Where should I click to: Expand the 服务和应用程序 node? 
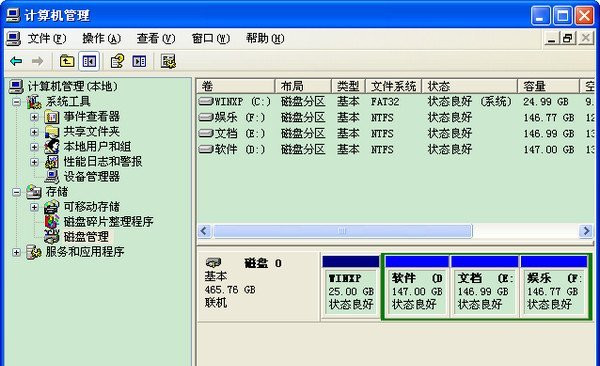16,252
